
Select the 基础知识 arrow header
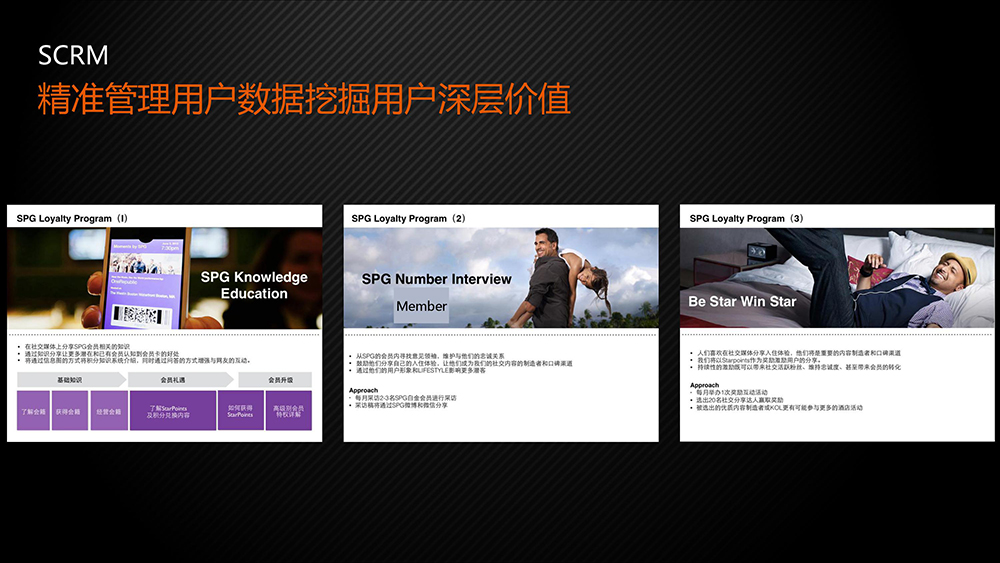point(71,380)
